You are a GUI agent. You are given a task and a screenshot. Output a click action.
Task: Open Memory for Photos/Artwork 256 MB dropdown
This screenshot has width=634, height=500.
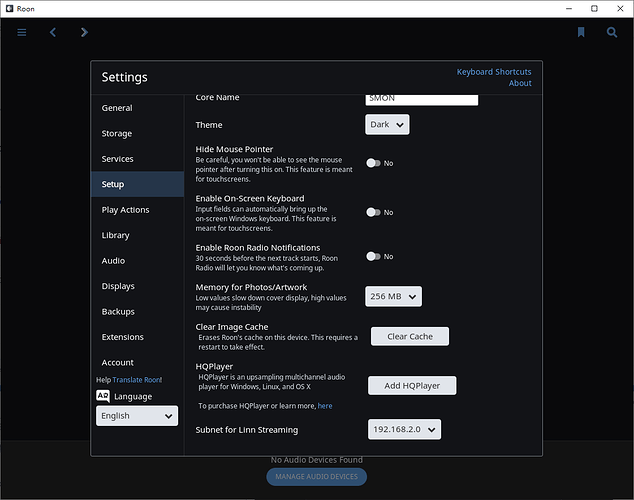tap(393, 296)
